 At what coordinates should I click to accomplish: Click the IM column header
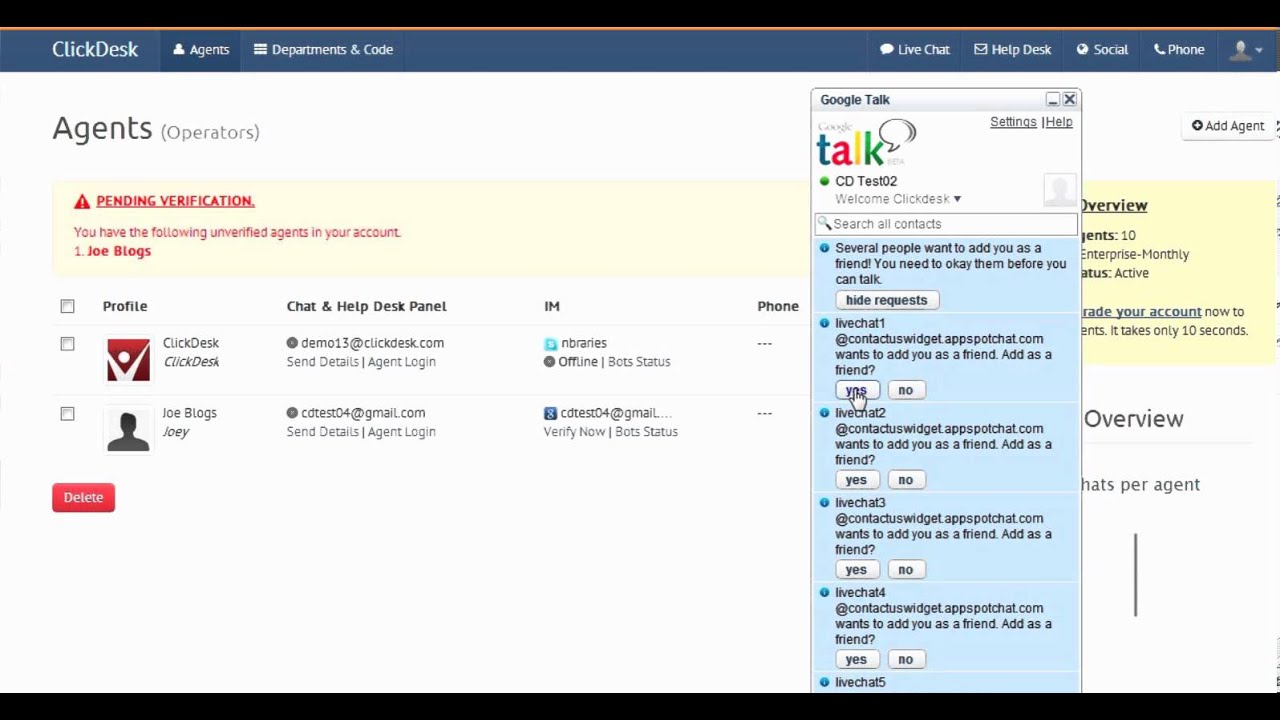click(x=552, y=306)
